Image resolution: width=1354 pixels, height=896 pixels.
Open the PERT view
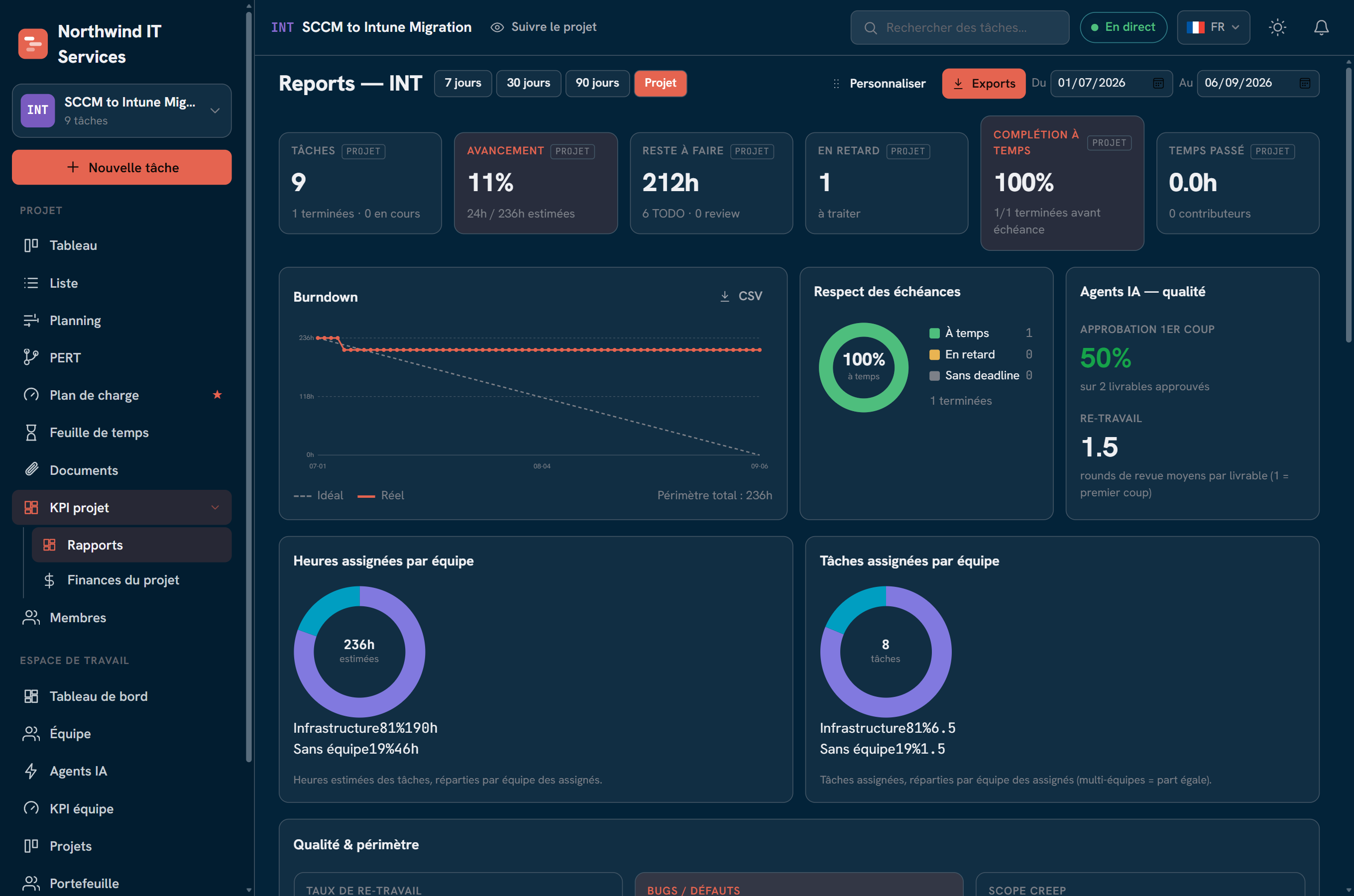(121, 358)
